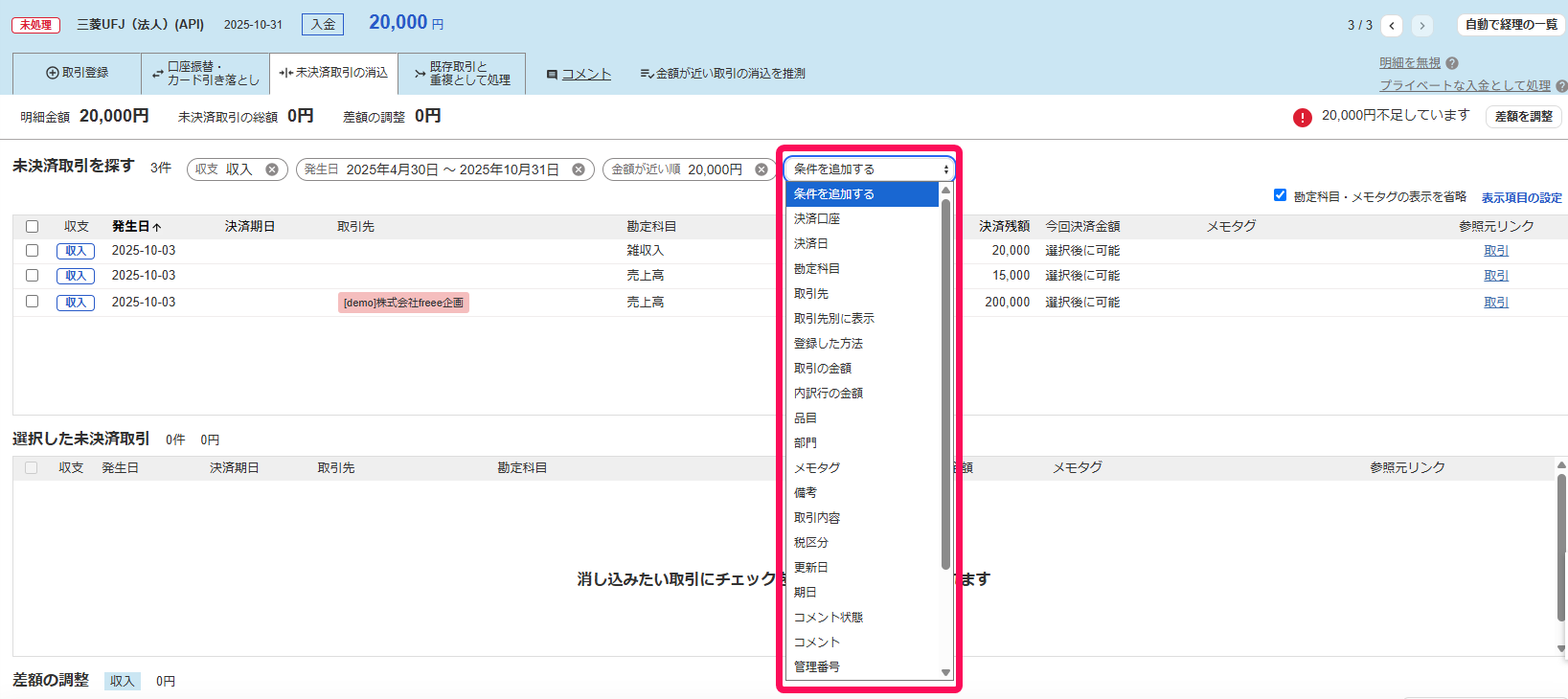Click dropdown list scroll down arrow
Viewport: 1568px width, 699px height.
946,673
